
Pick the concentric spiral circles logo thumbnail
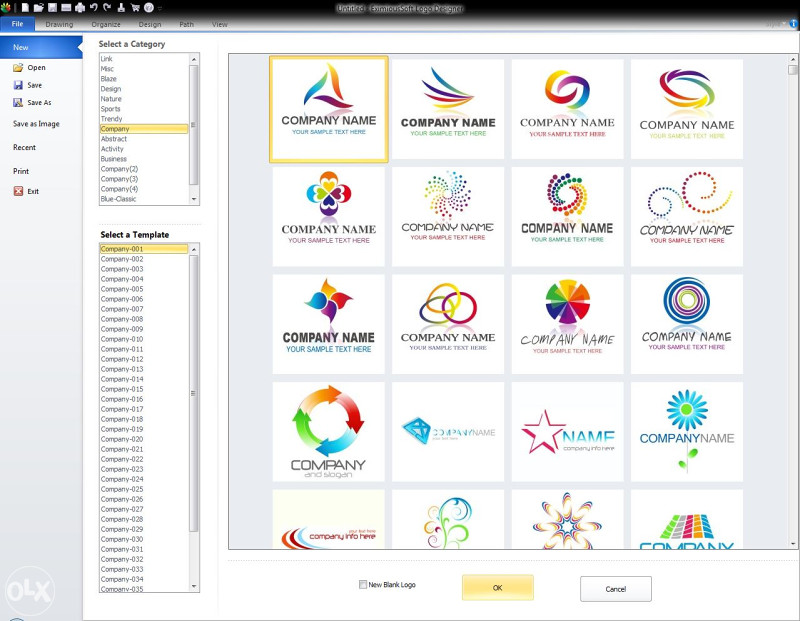[x=687, y=324]
